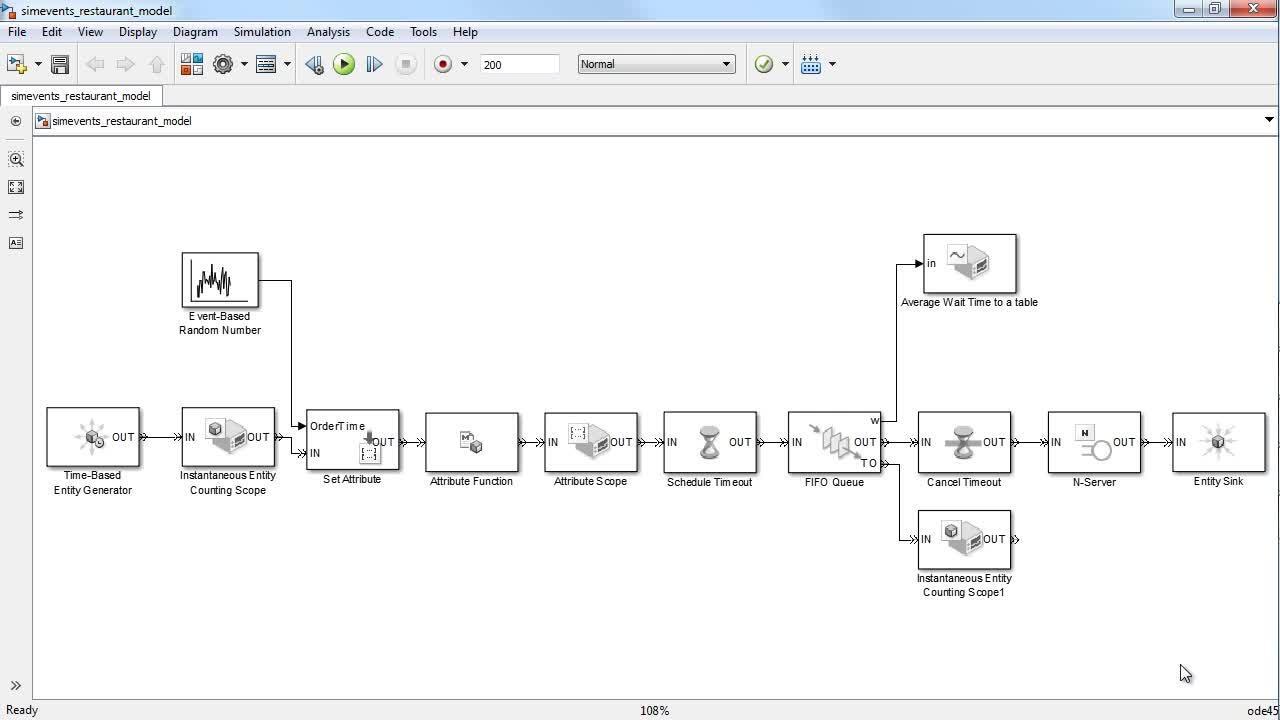Image resolution: width=1280 pixels, height=720 pixels.
Task: Select the Instantaneous Entity Counting Scope block
Action: 228,436
